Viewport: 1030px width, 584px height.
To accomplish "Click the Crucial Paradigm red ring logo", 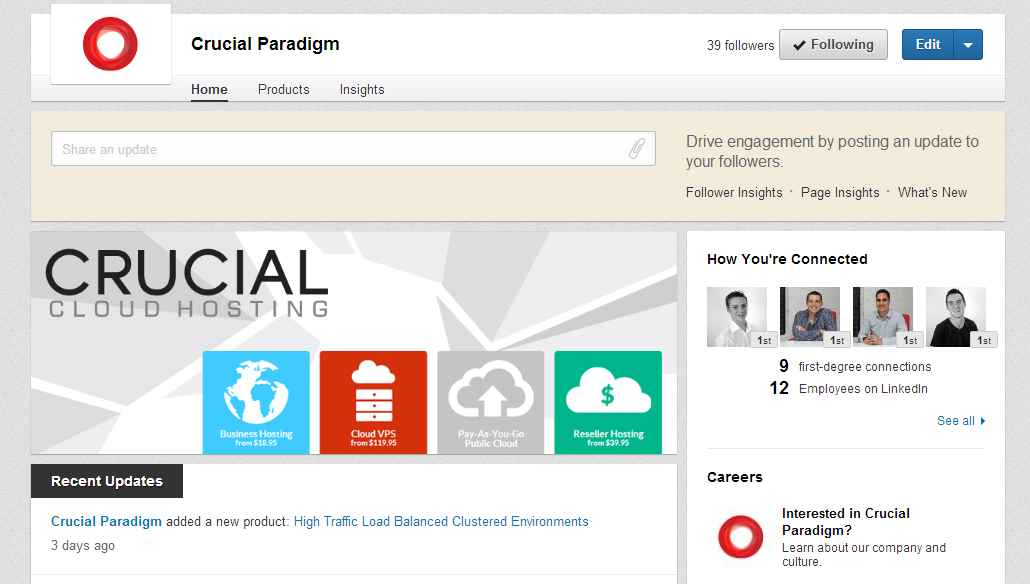I will pos(110,44).
